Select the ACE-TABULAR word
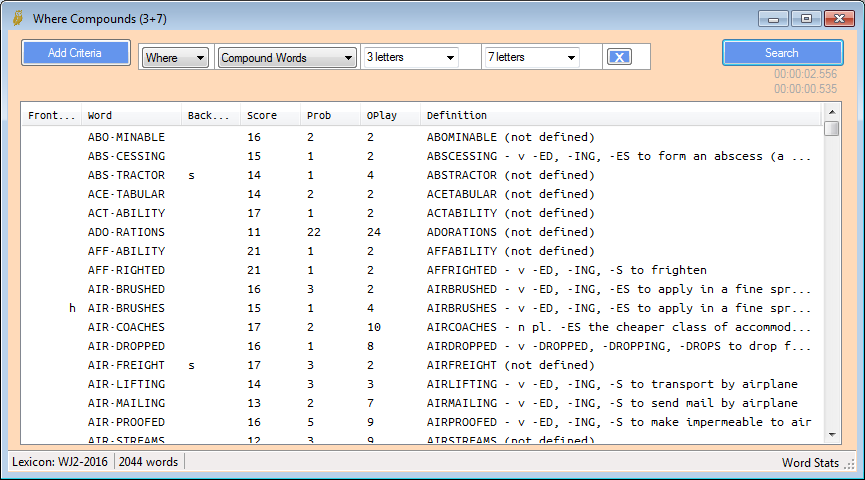This screenshot has width=865, height=480. click(126, 194)
